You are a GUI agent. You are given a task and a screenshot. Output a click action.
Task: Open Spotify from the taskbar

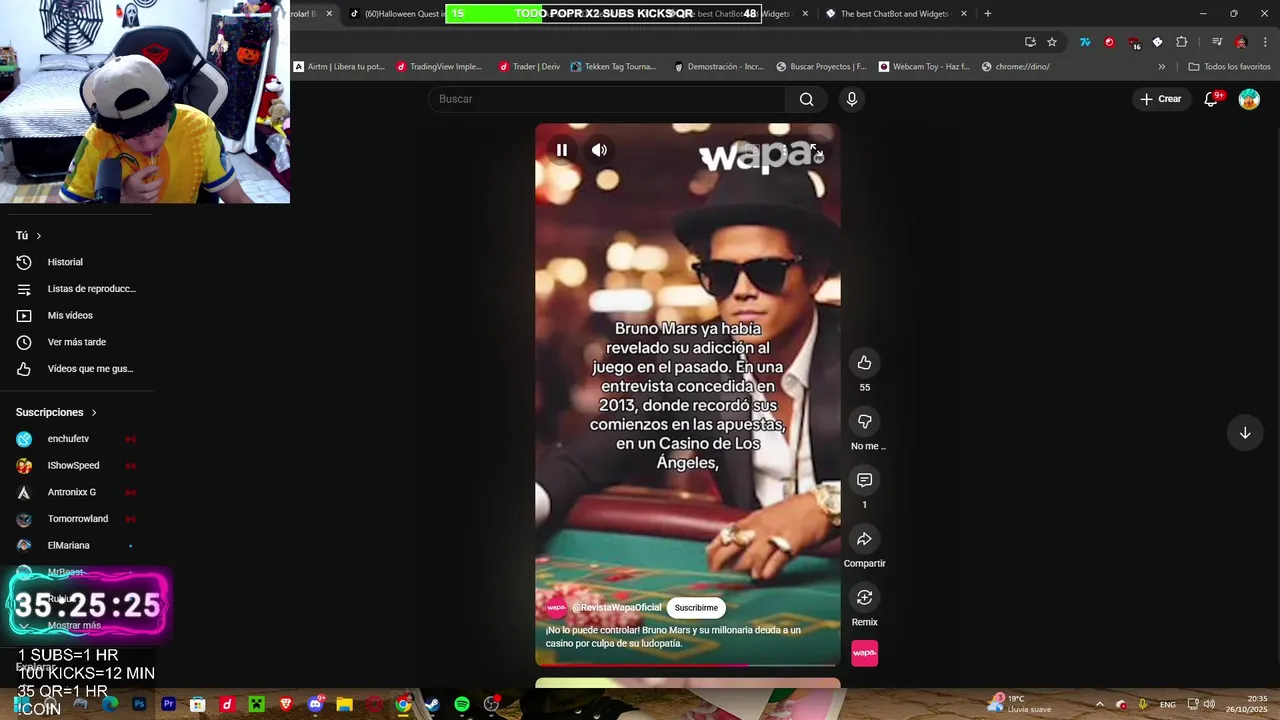(462, 704)
